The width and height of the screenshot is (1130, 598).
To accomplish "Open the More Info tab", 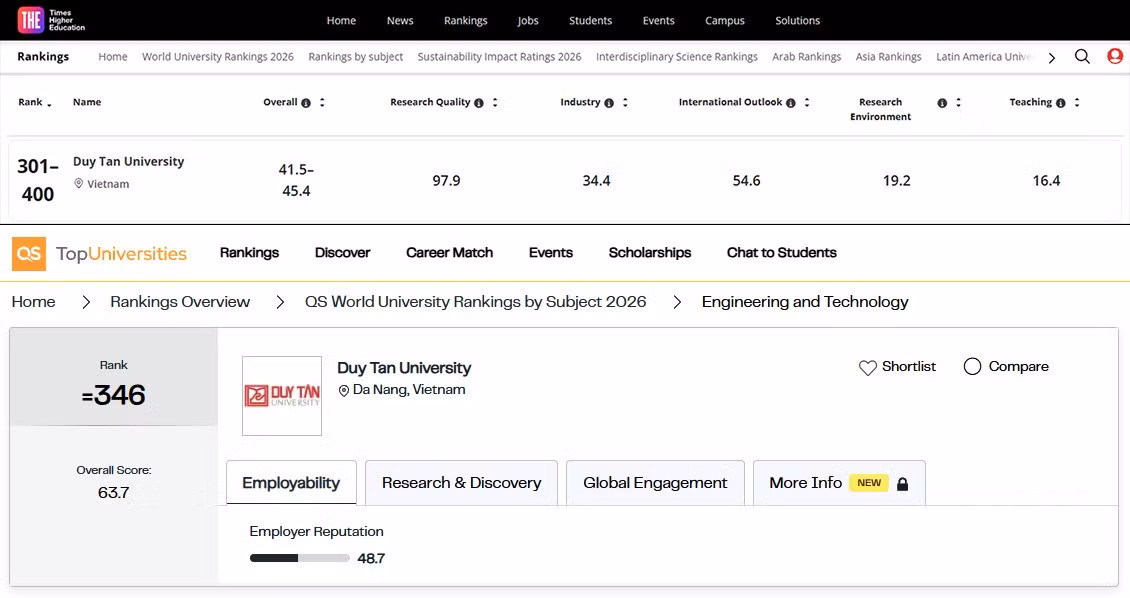I will pos(839,483).
